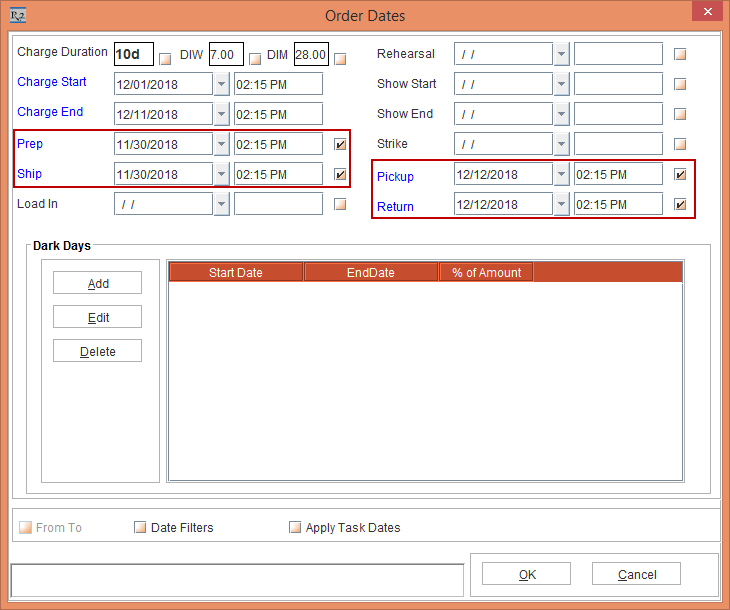Click the Add dark day button
The image size is (730, 610).
pos(97,283)
